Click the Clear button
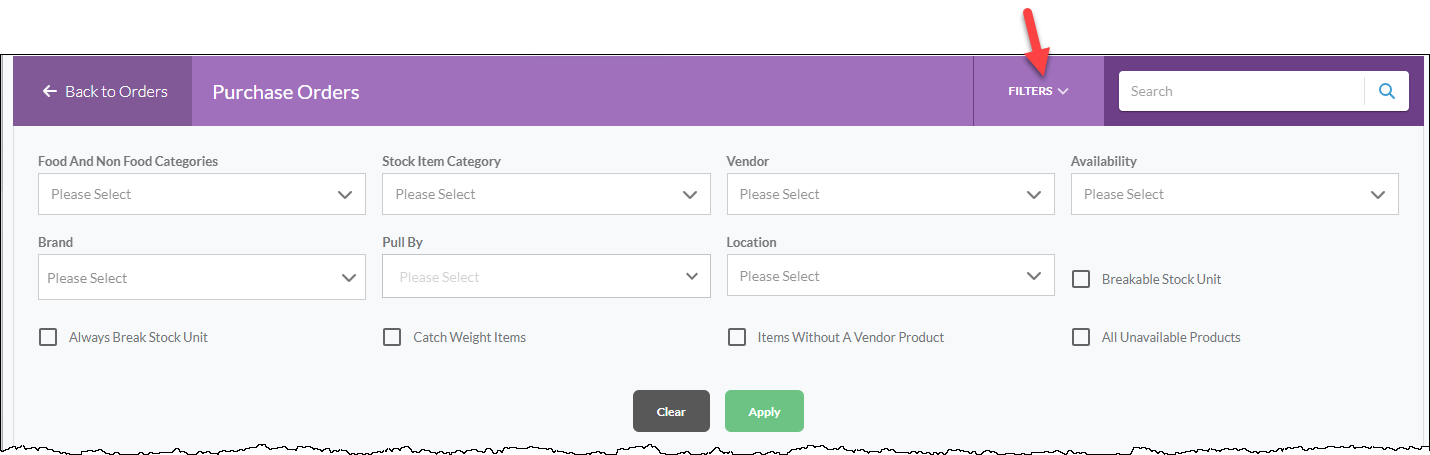Screen dimensions: 1430x455 pos(671,411)
